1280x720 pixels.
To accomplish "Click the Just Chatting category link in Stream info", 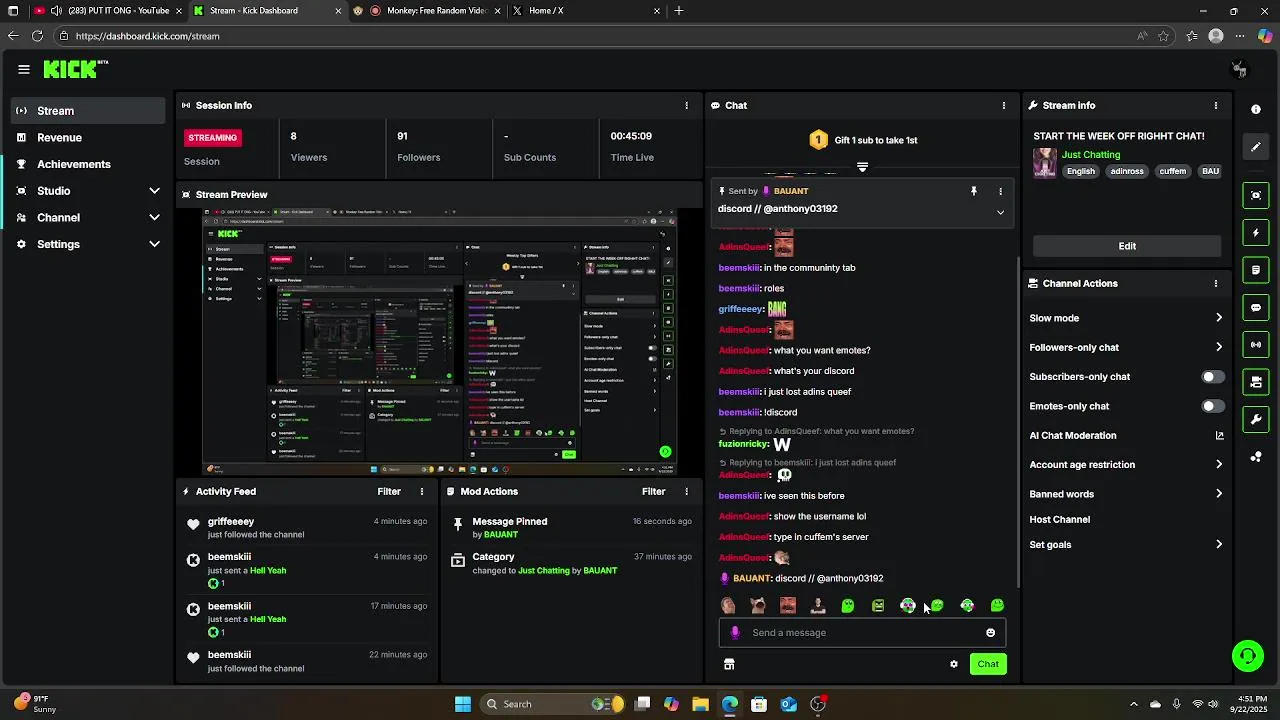I will (1091, 155).
